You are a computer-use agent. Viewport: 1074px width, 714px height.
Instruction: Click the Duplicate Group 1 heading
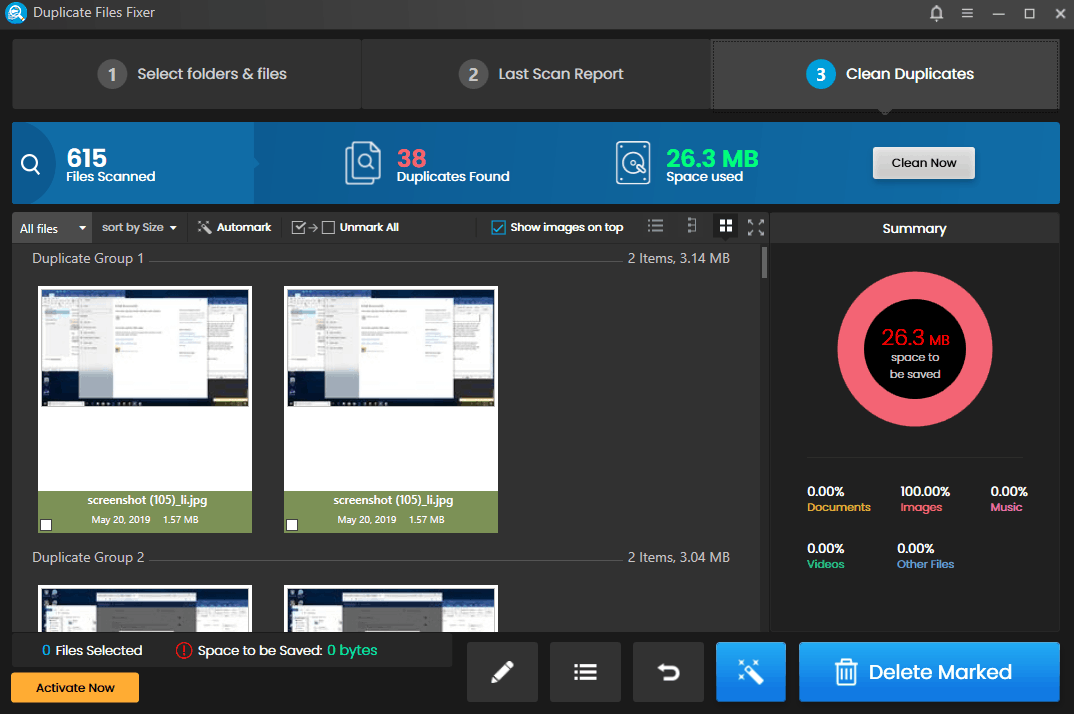pyautogui.click(x=88, y=258)
